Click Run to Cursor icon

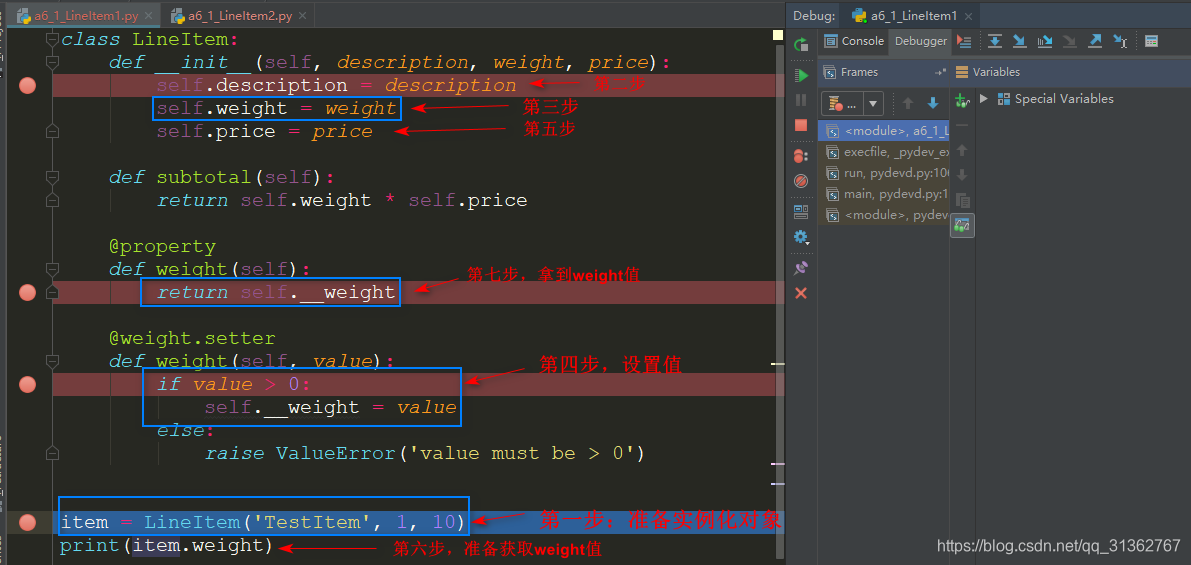1120,41
